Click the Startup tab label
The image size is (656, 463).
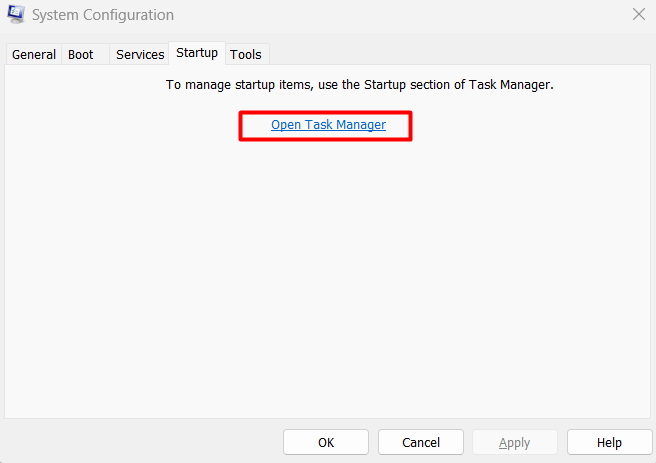(197, 53)
